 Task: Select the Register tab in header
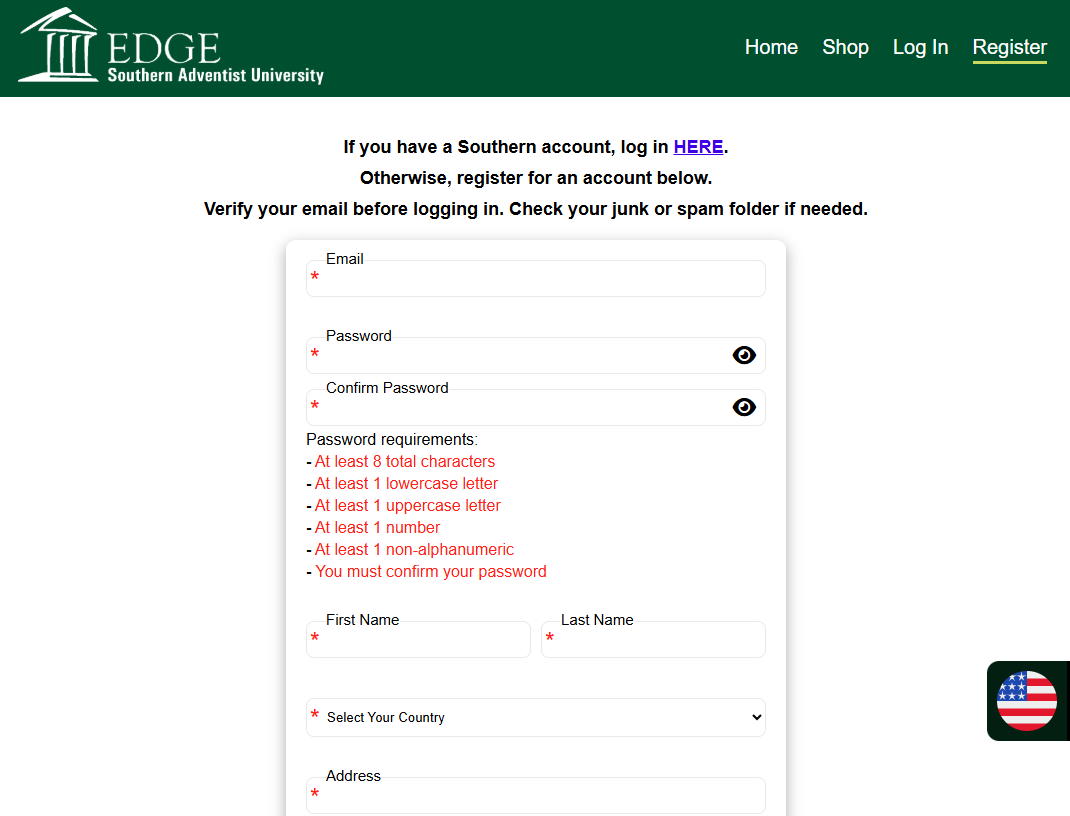1009,47
